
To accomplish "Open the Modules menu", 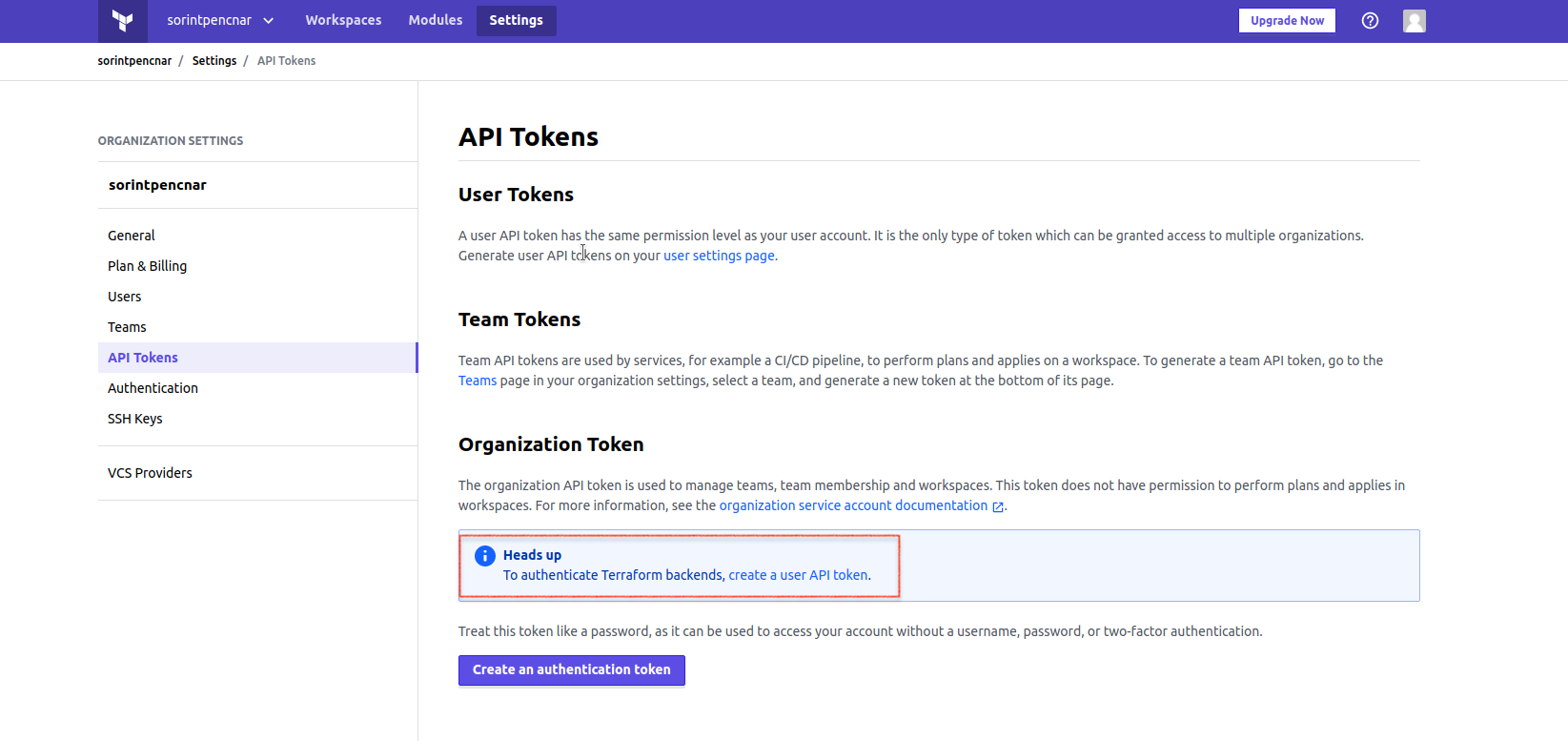I will tap(436, 20).
